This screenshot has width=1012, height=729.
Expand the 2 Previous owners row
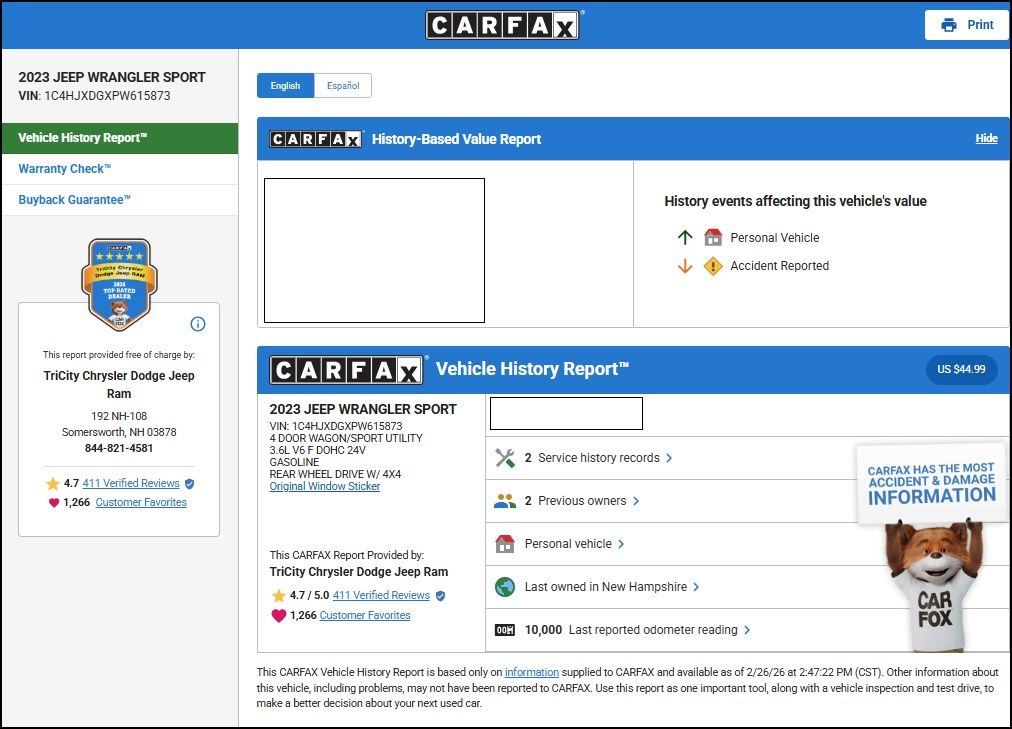pyautogui.click(x=582, y=501)
